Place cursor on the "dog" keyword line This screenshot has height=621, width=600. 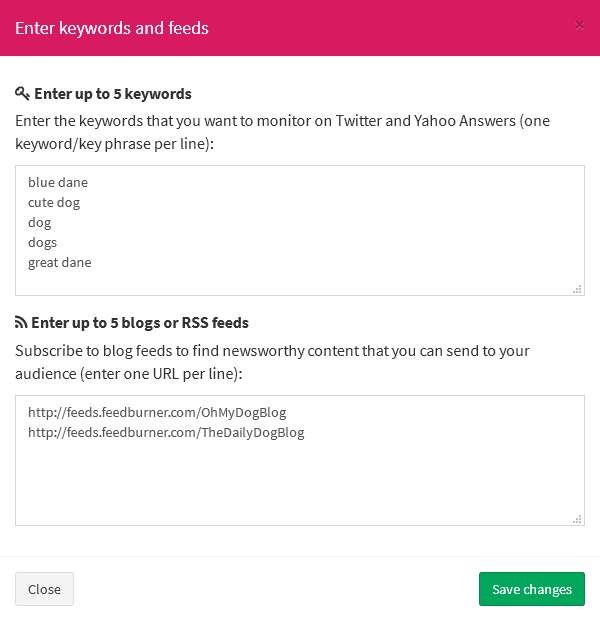point(40,223)
